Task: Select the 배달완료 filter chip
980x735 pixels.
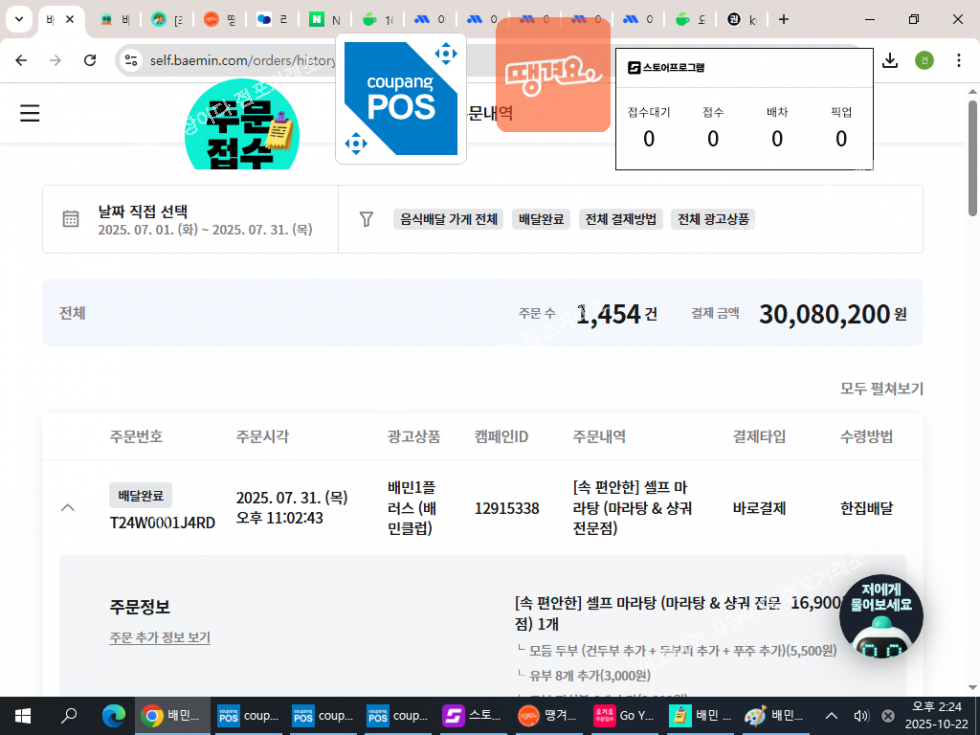Action: coord(541,219)
